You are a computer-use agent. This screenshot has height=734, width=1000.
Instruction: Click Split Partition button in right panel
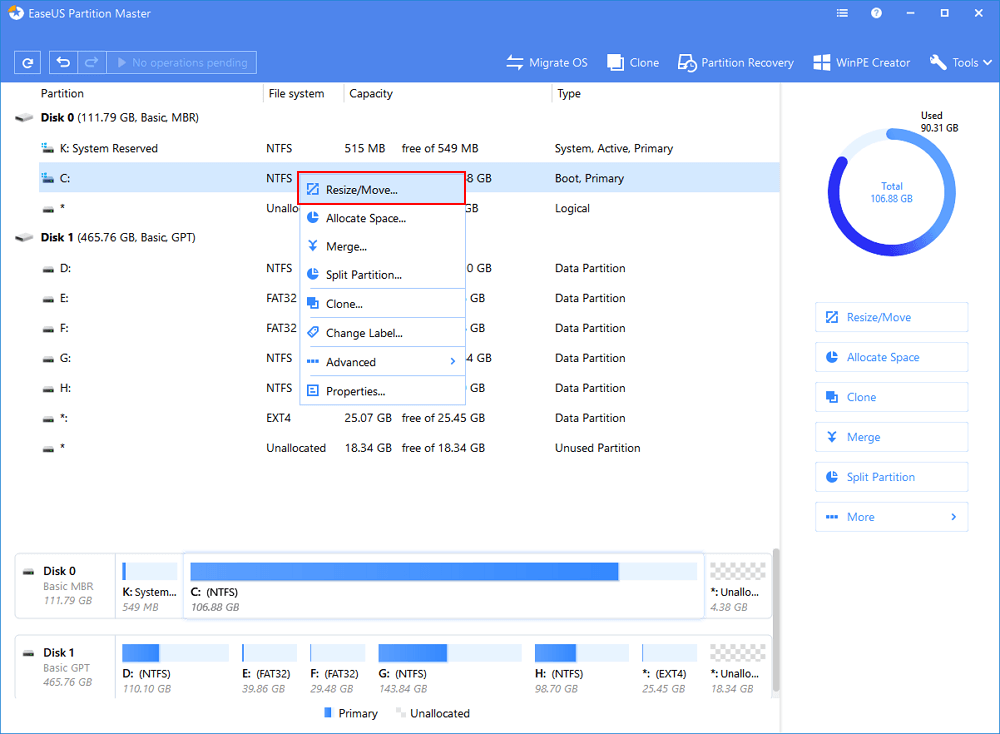point(891,477)
